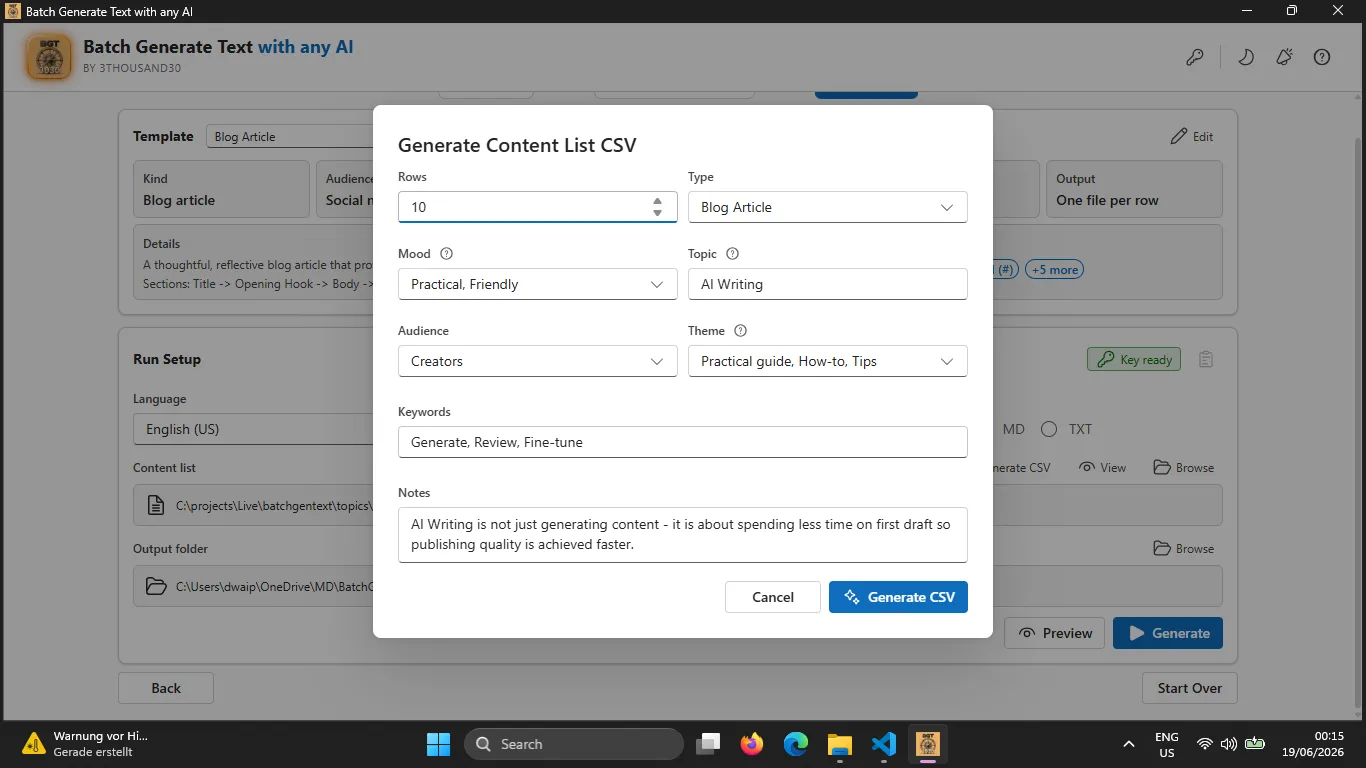Screen dimensions: 1366x768
Task: Click the Content list file icon
Action: 156,505
